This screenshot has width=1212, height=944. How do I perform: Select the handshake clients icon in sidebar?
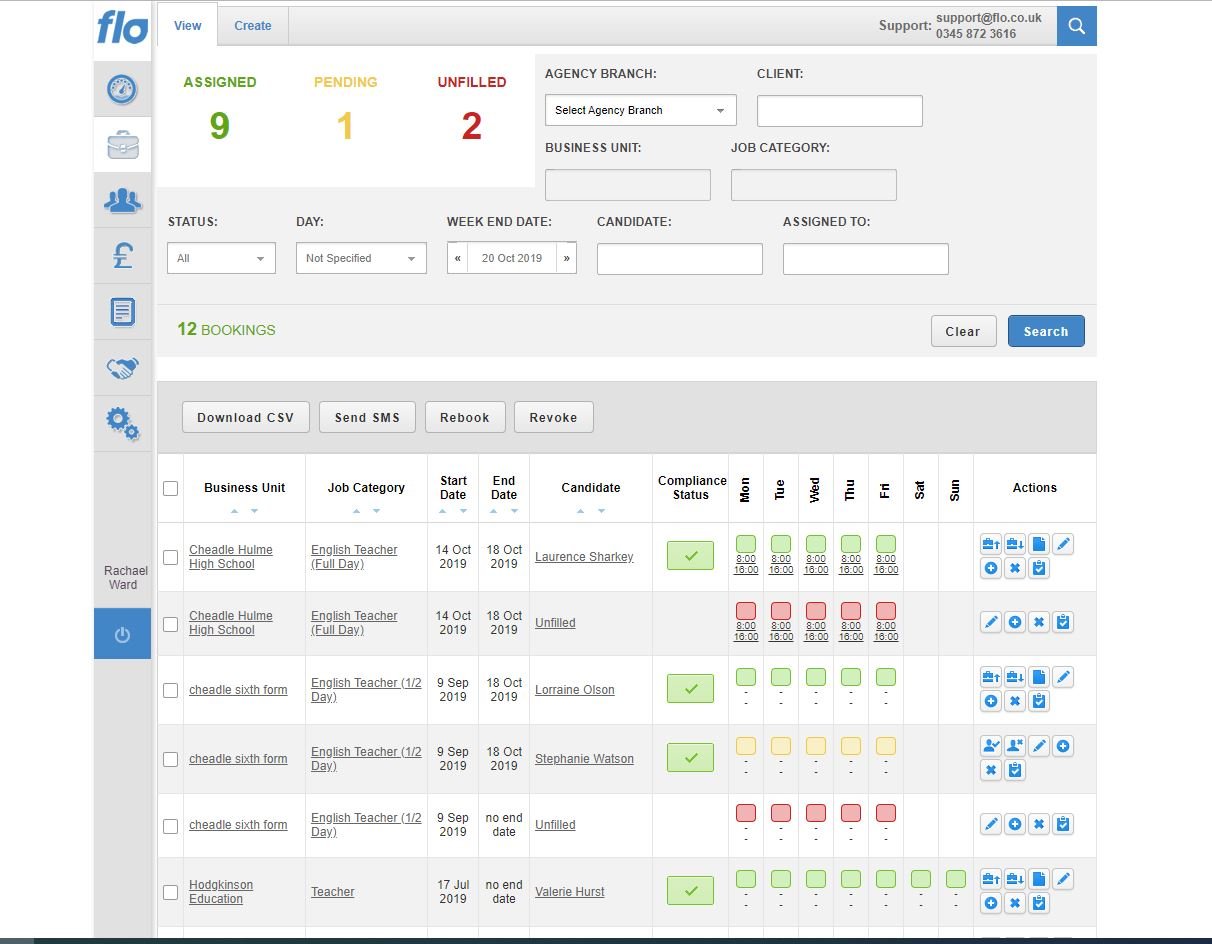(122, 367)
